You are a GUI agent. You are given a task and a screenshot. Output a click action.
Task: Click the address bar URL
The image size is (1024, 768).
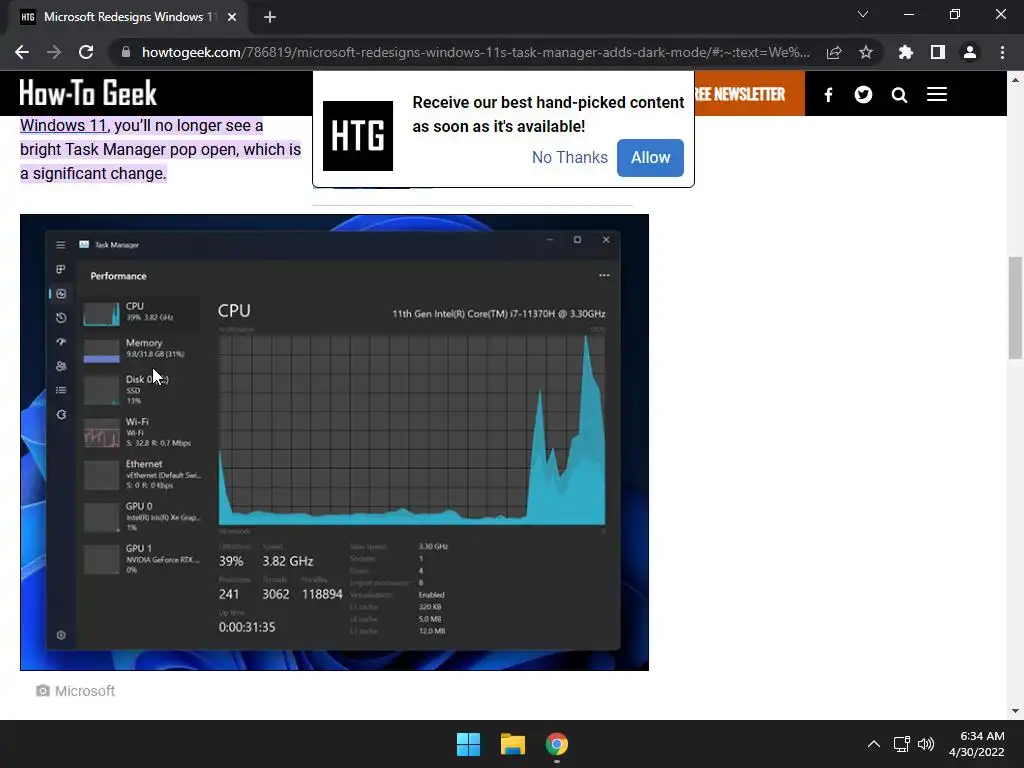pyautogui.click(x=475, y=52)
